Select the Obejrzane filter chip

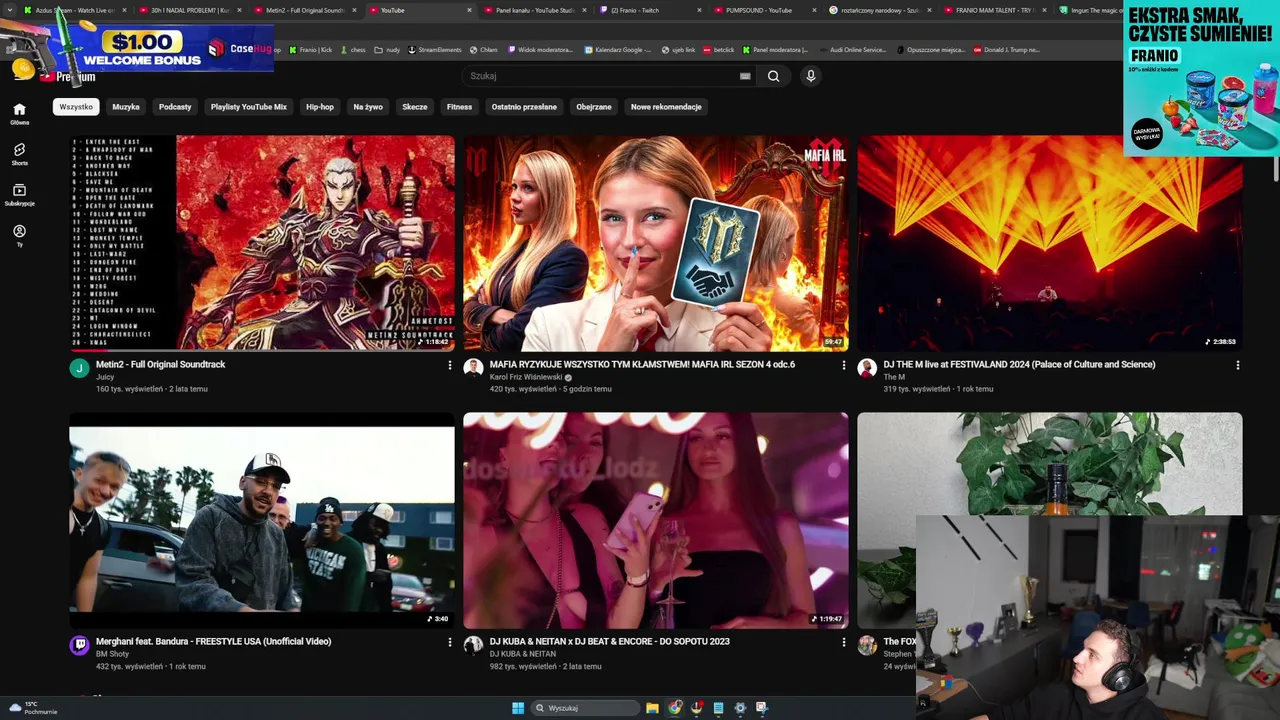point(594,107)
